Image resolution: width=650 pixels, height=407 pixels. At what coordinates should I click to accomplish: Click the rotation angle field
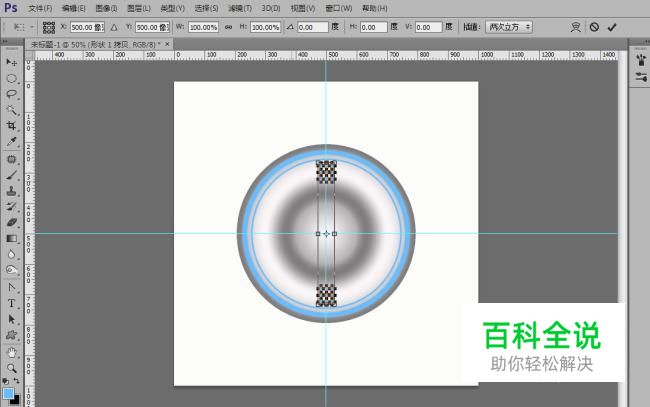pos(313,27)
